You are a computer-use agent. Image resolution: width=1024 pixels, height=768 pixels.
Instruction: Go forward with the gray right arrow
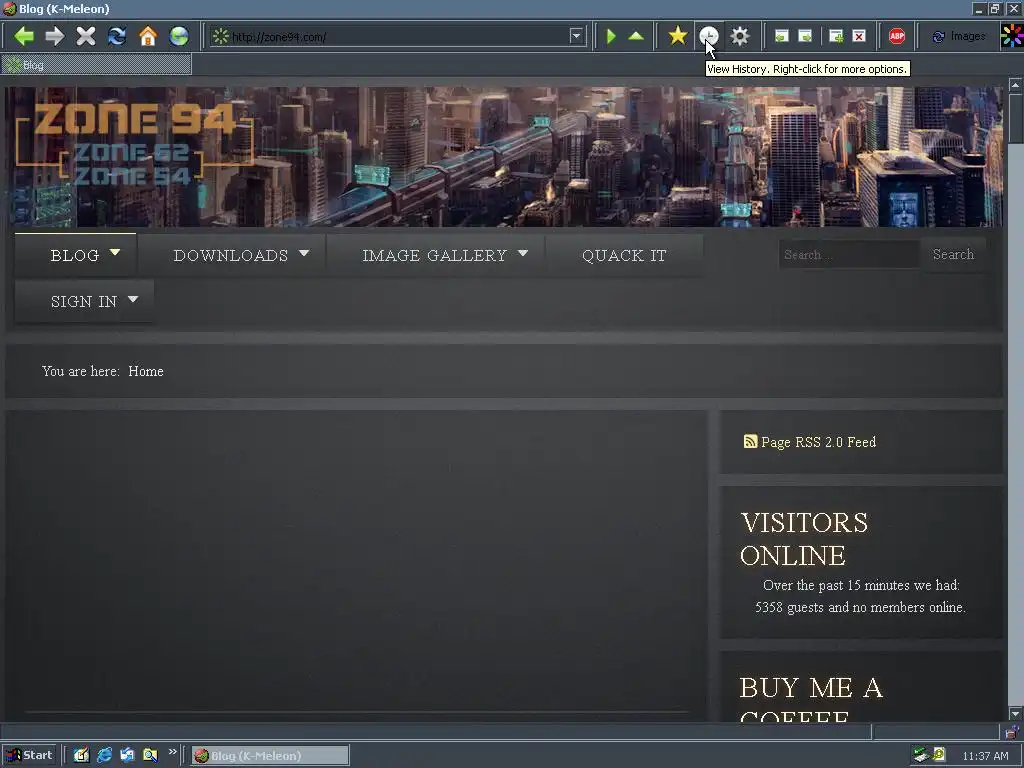pyautogui.click(x=55, y=36)
